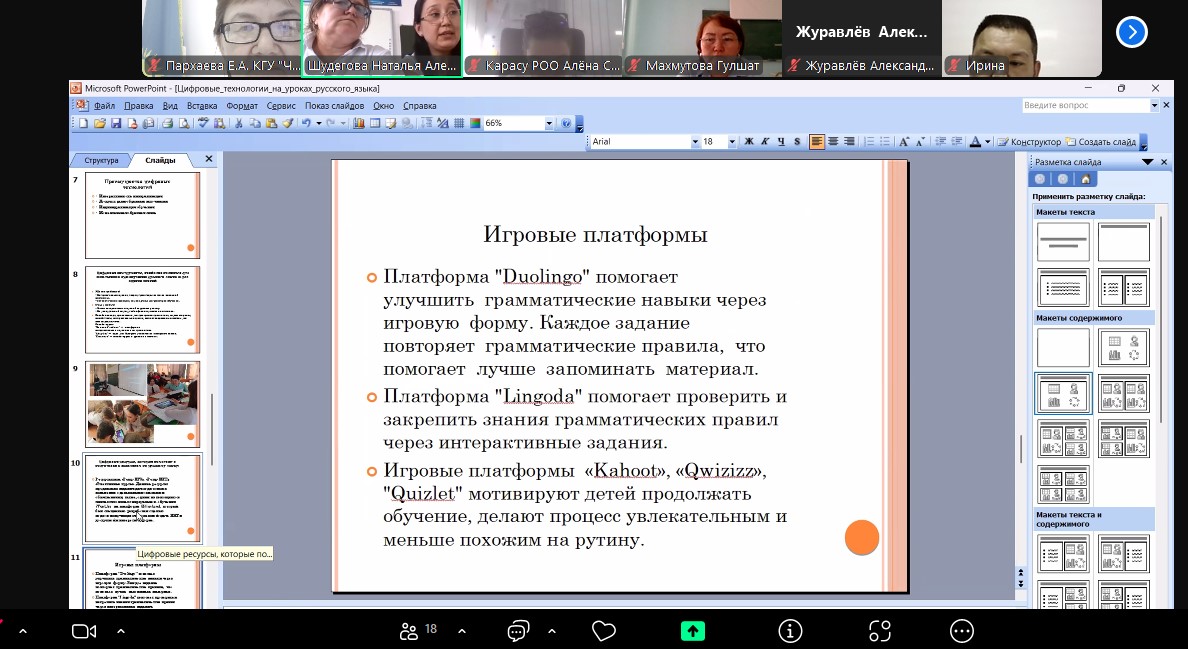Open the reactions heart icon
The width and height of the screenshot is (1188, 649).
point(603,631)
